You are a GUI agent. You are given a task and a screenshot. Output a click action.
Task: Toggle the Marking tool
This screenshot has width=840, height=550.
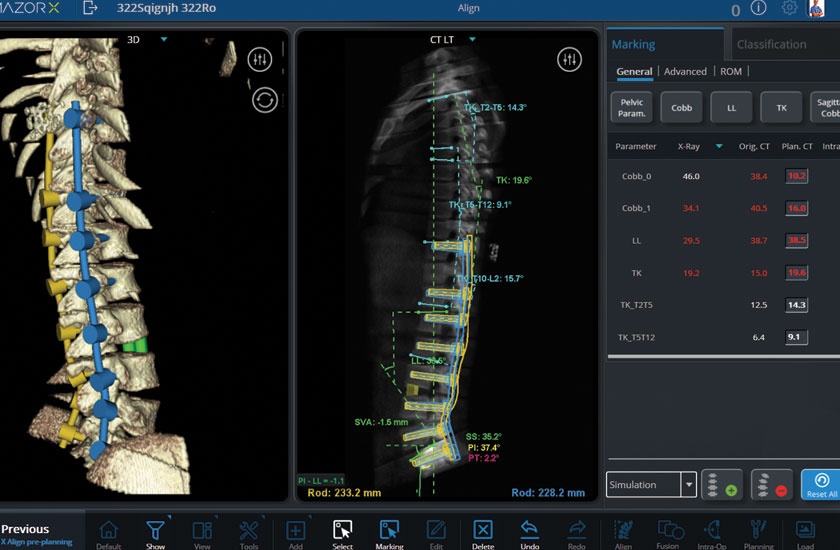[389, 532]
